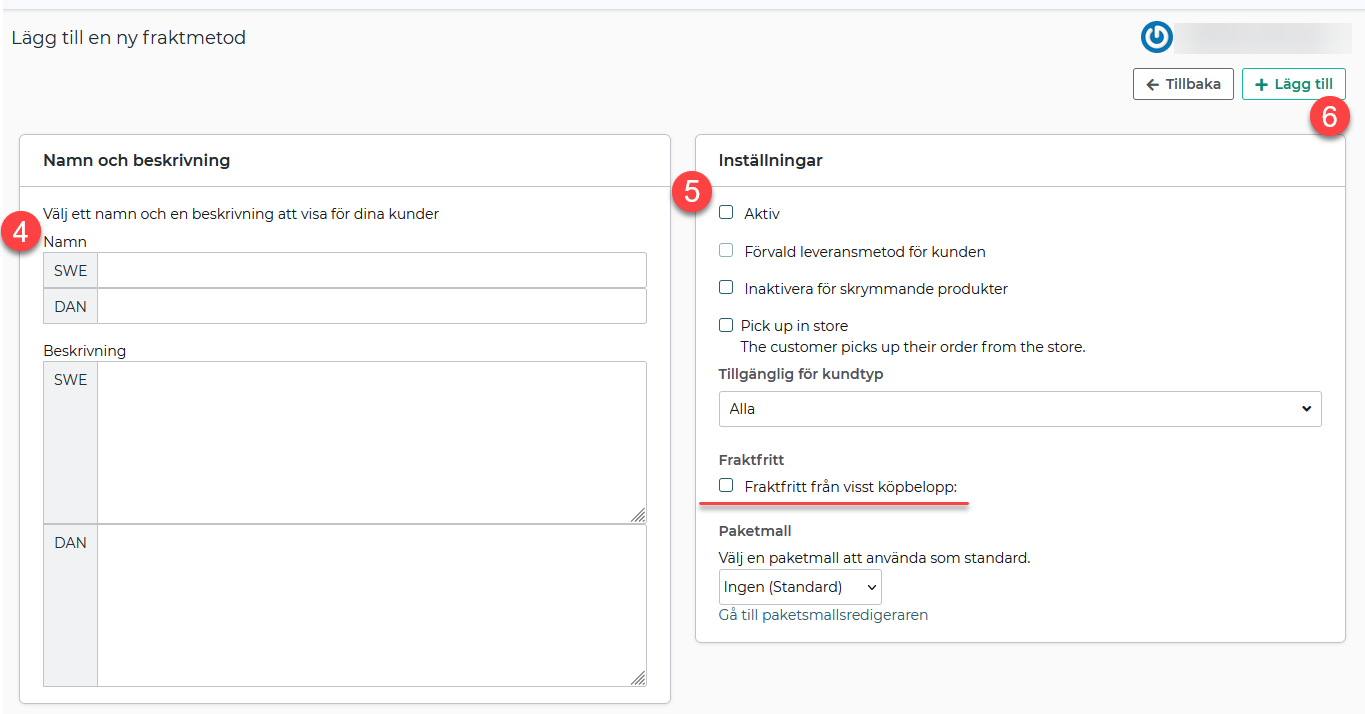The image size is (1365, 714).
Task: Expand the Paketmall Ingen (Standard) dropdown
Action: [800, 587]
